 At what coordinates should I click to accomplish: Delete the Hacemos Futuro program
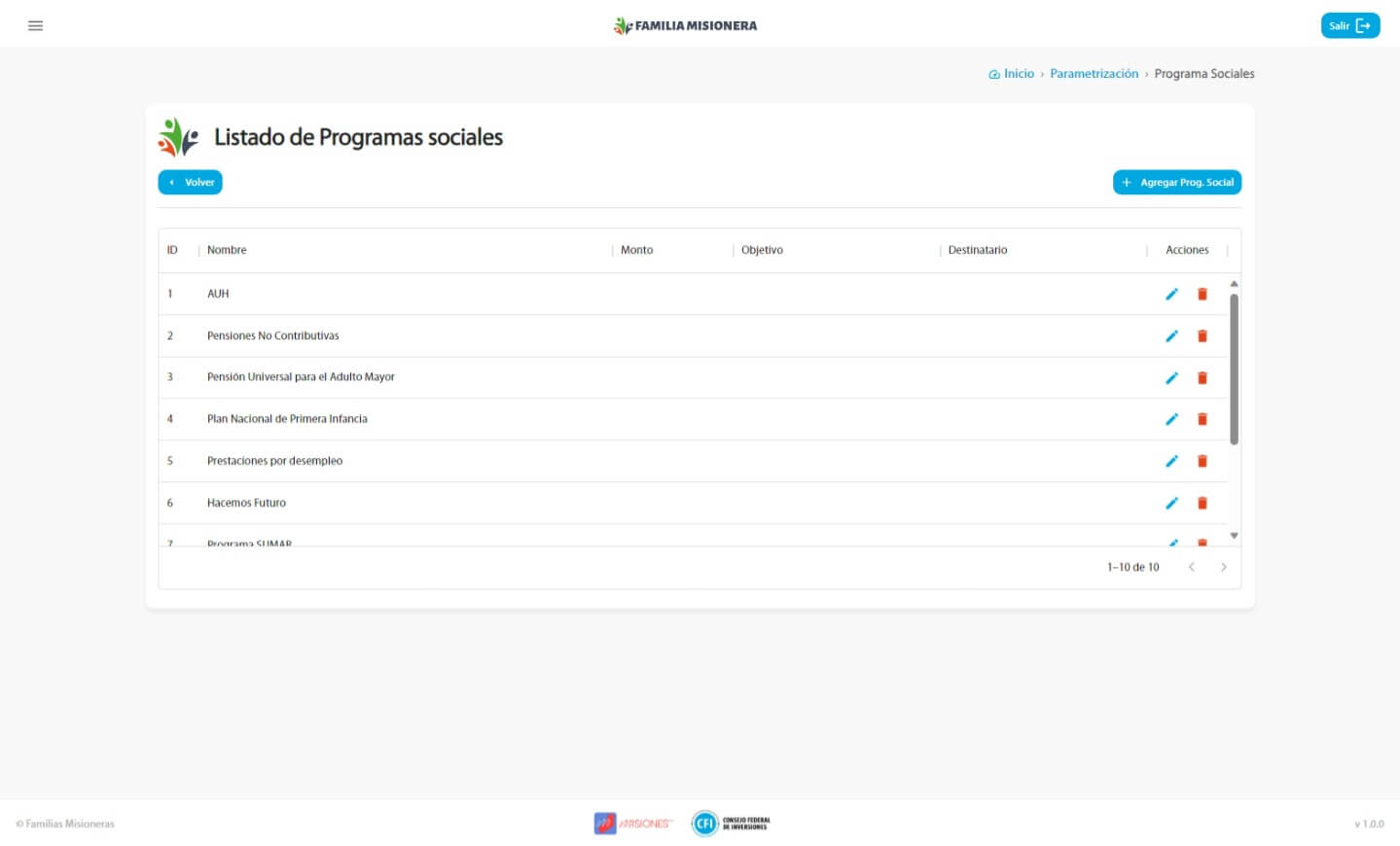[x=1202, y=503]
